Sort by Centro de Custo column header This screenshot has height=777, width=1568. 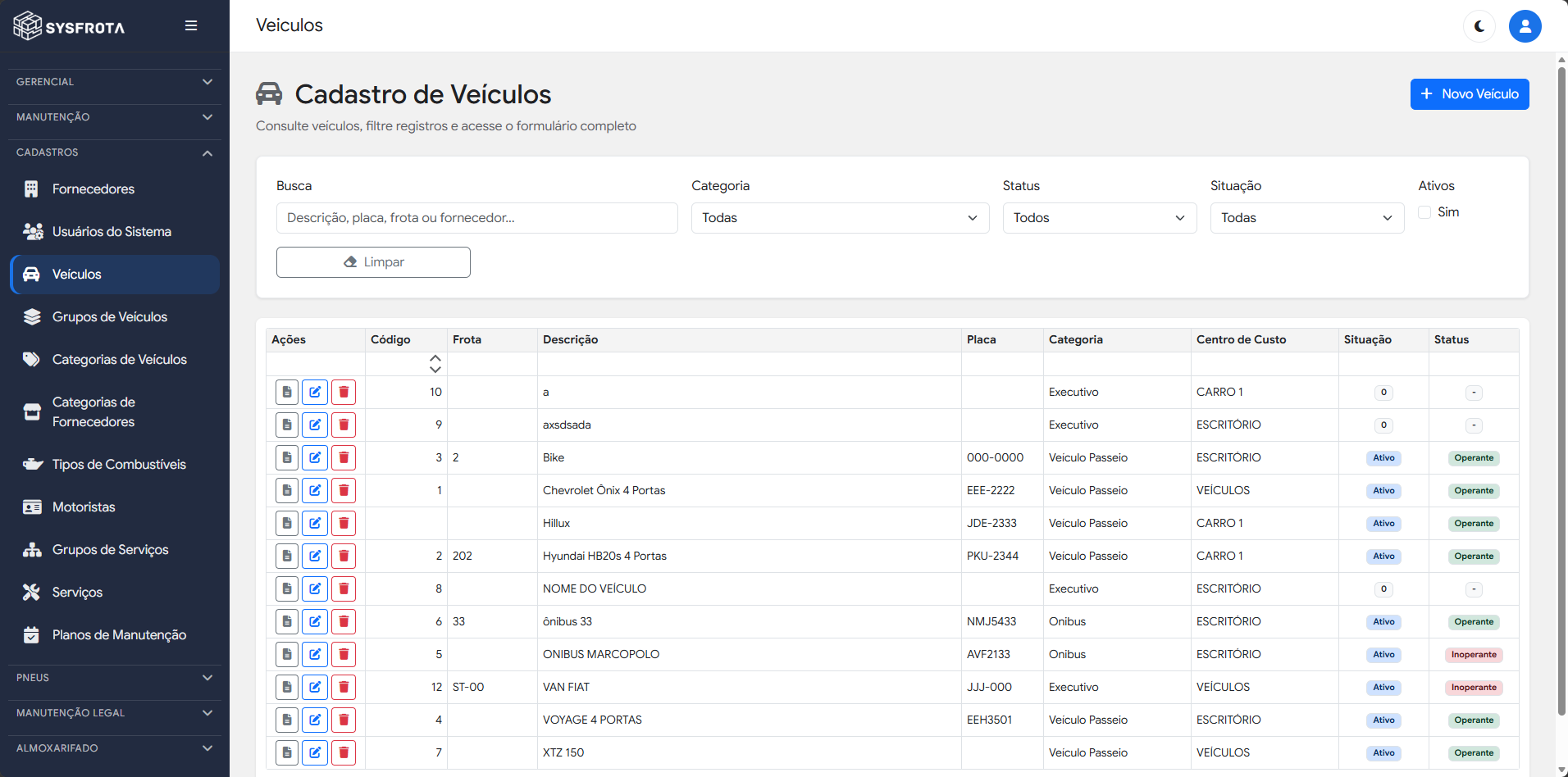(x=1265, y=340)
